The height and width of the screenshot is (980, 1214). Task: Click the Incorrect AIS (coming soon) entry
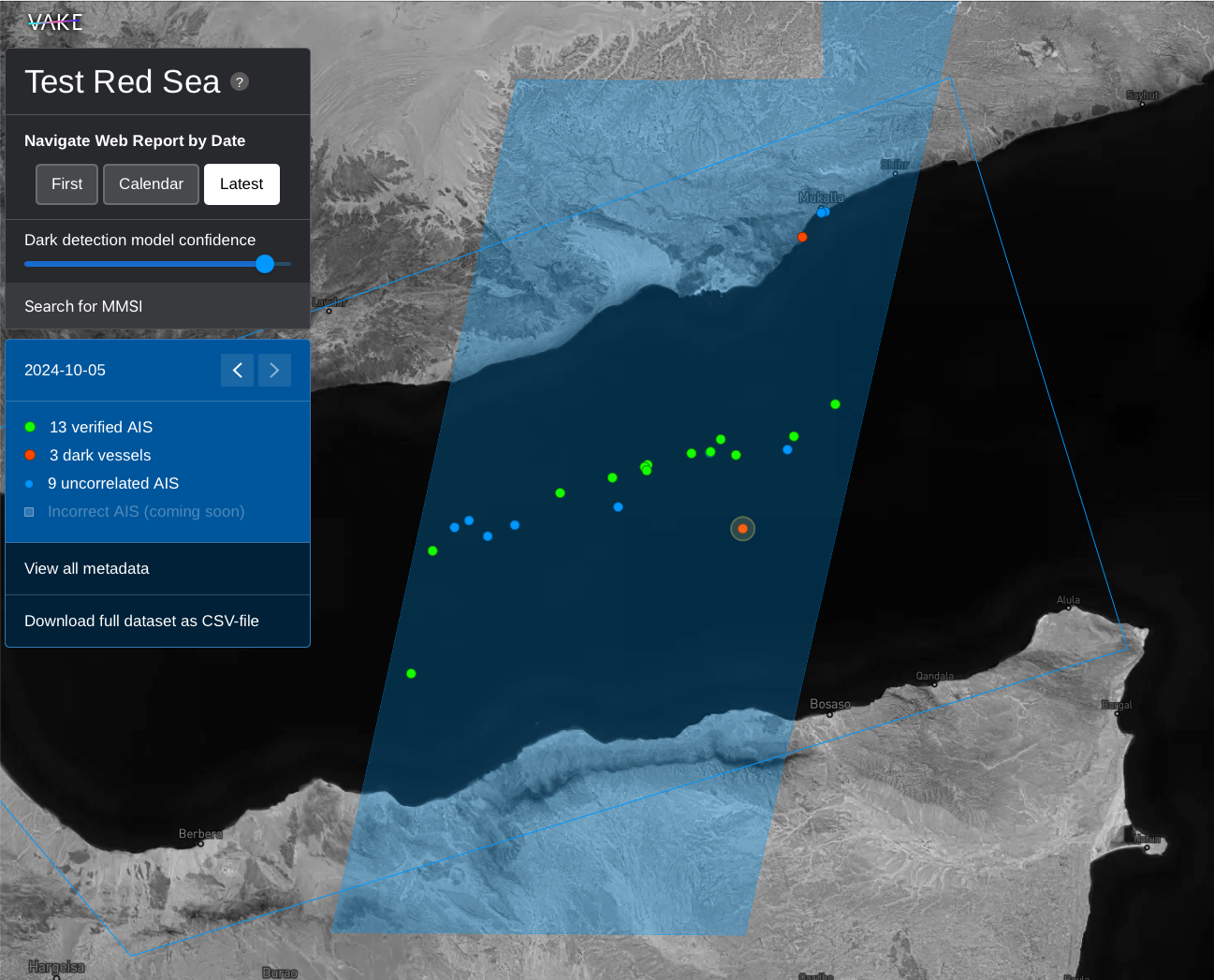145,512
